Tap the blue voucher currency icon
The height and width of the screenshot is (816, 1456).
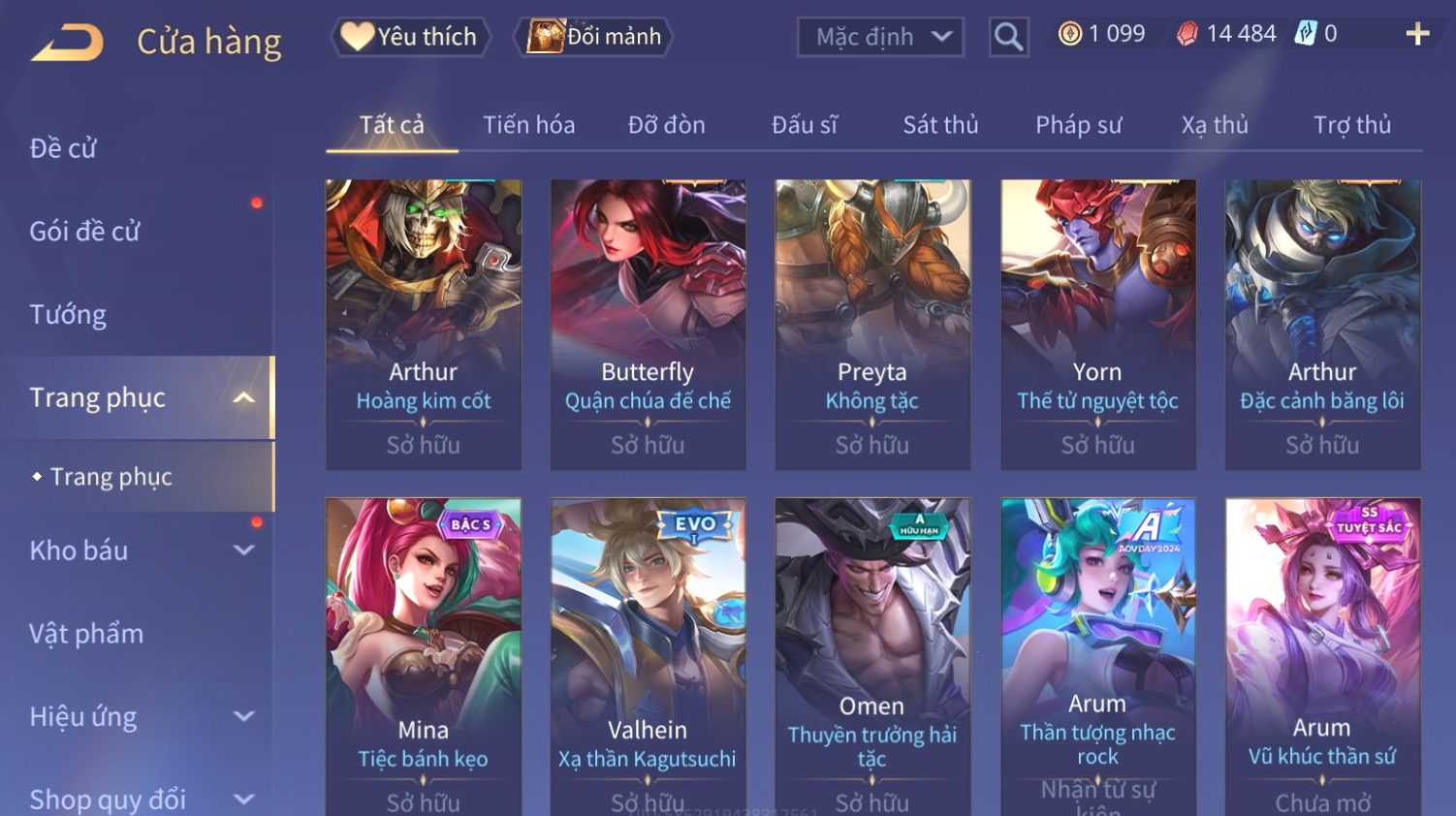coord(1307,34)
